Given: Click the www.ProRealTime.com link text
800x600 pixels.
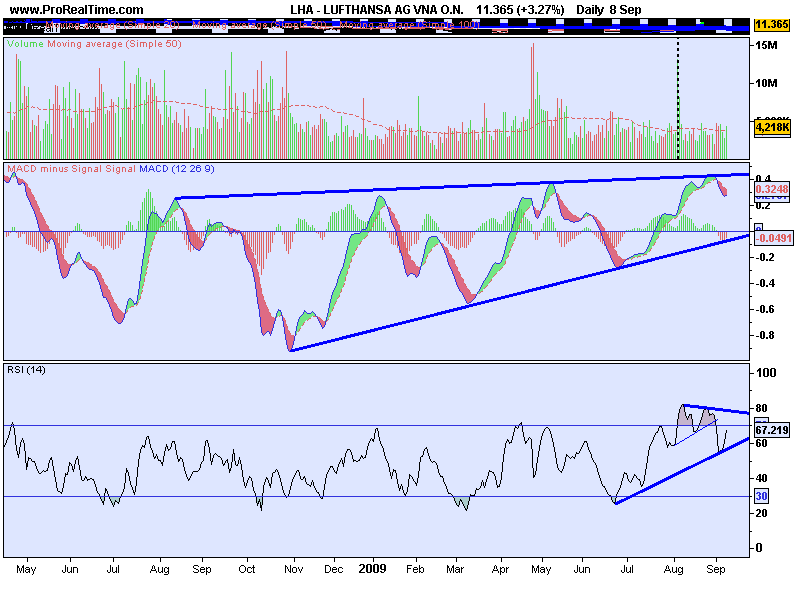Looking at the screenshot, I should [x=77, y=10].
